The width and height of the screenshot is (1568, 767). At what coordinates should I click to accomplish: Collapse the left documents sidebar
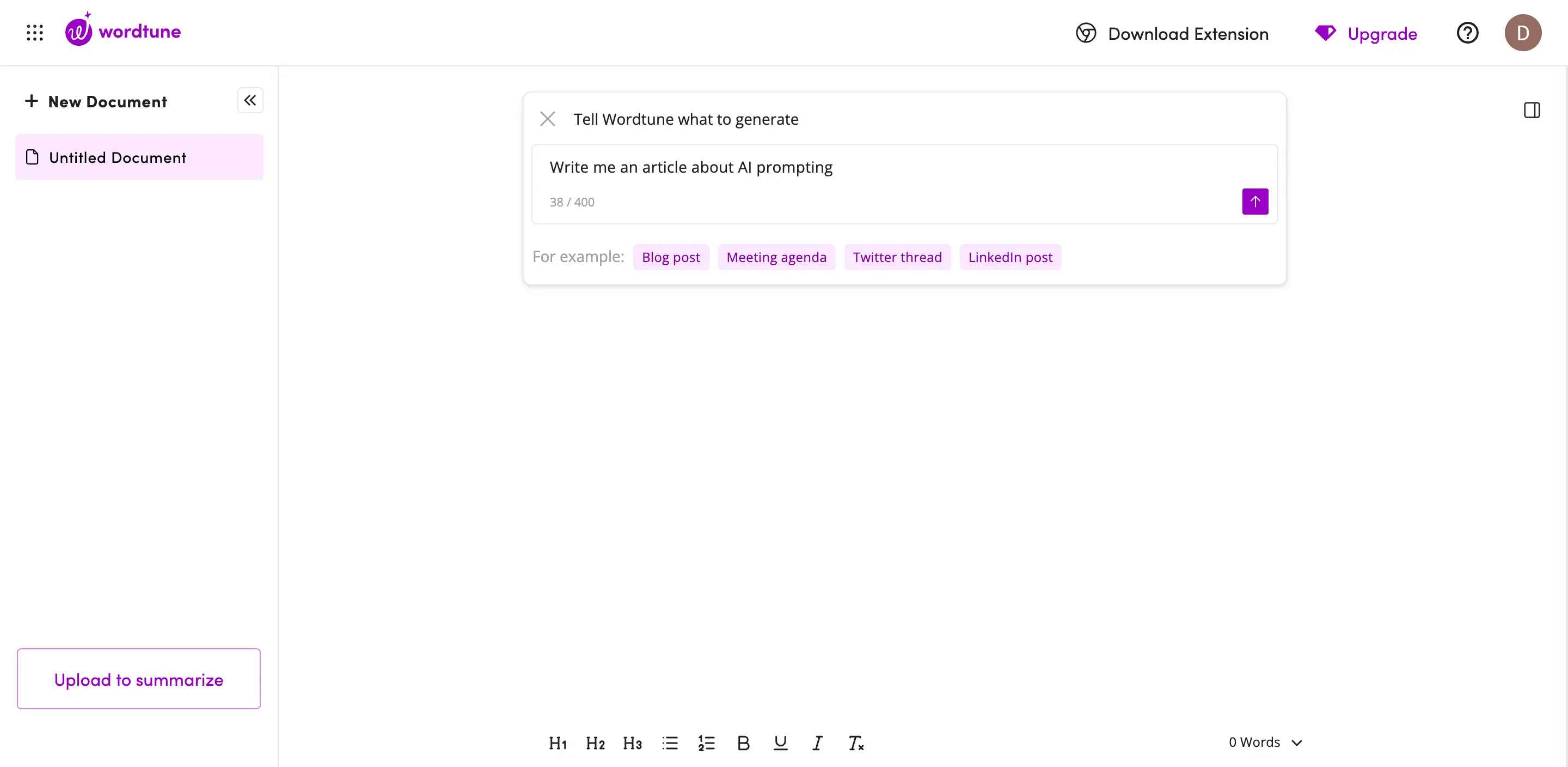[250, 101]
